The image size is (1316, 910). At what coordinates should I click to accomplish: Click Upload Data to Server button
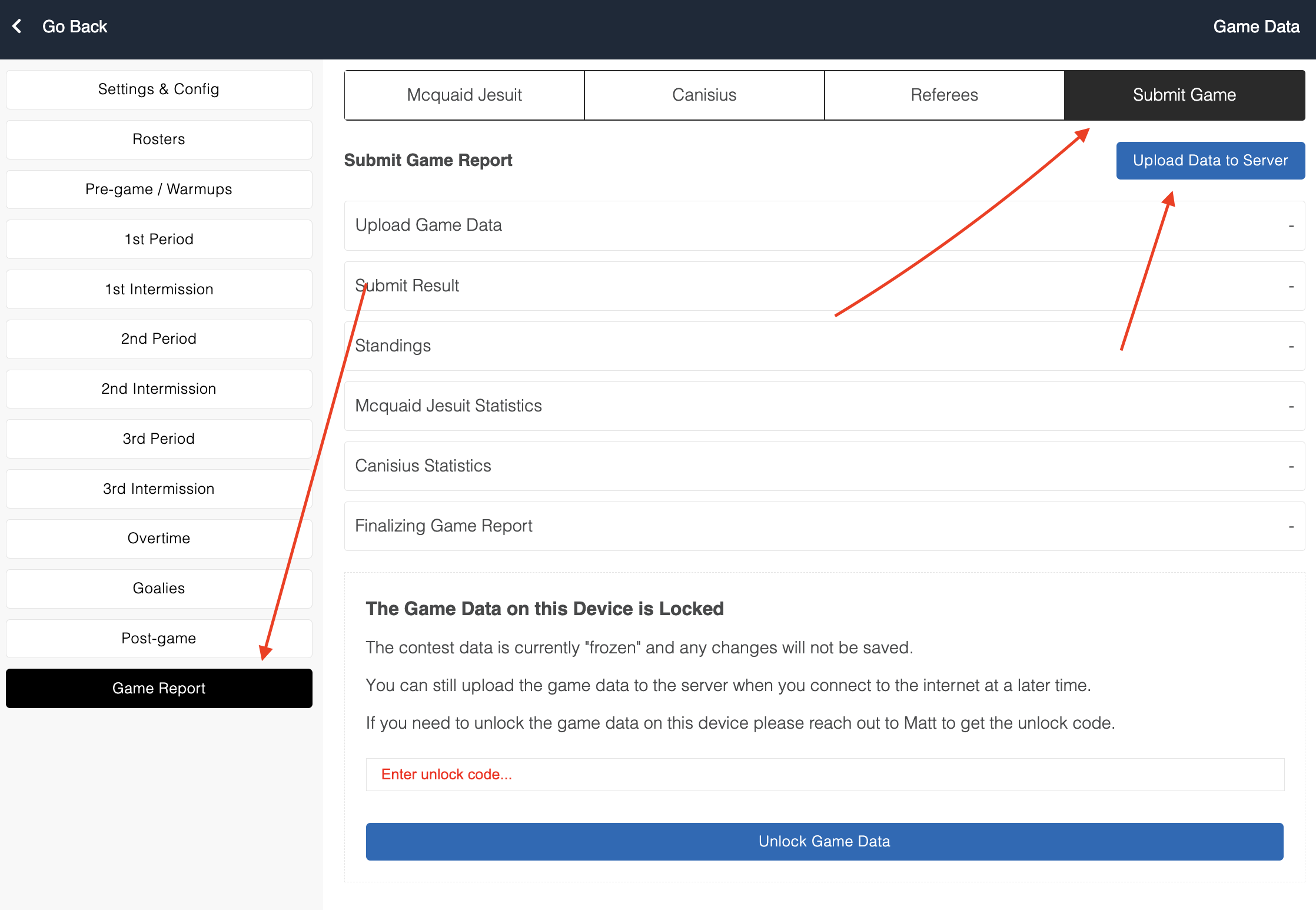1210,161
